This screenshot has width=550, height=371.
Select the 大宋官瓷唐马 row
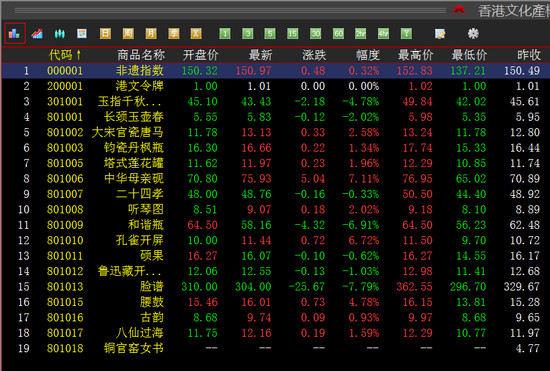[x=276, y=132]
